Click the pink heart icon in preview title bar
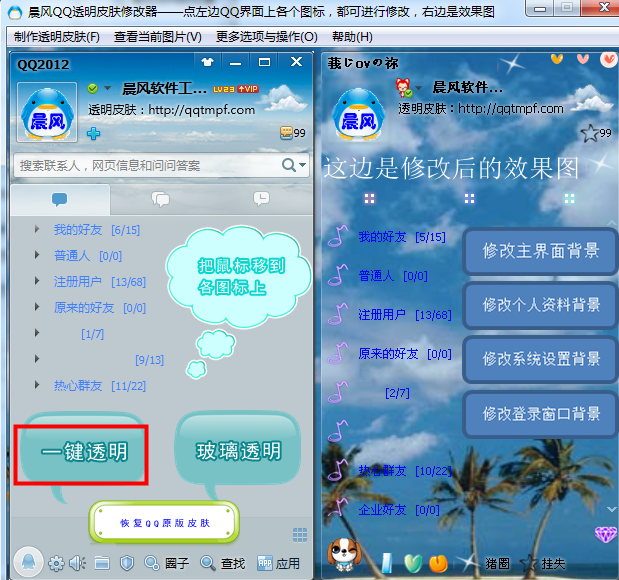619x580 pixels. 583,59
